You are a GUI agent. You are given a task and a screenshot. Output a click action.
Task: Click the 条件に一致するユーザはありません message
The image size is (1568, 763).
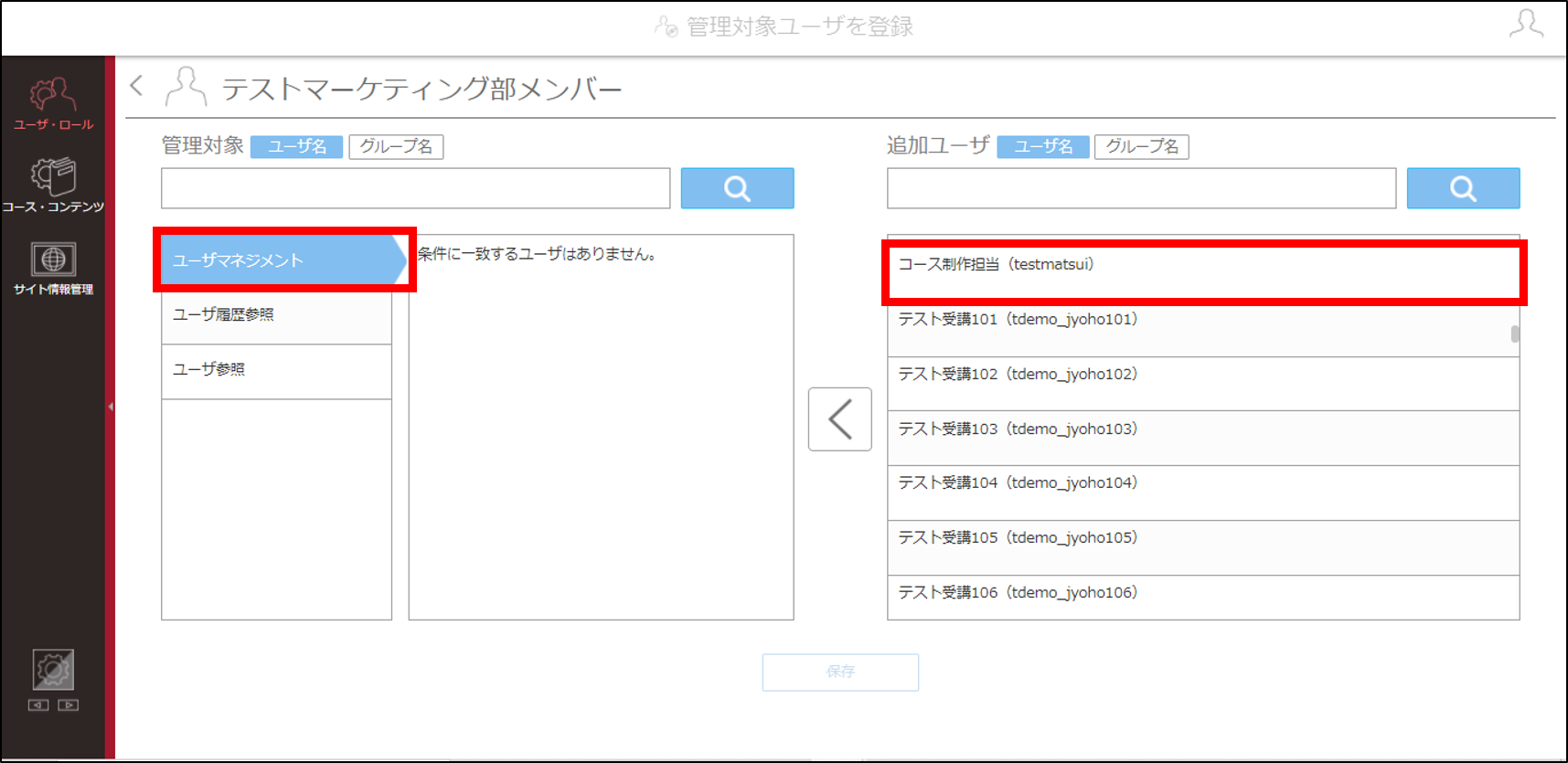coord(537,254)
